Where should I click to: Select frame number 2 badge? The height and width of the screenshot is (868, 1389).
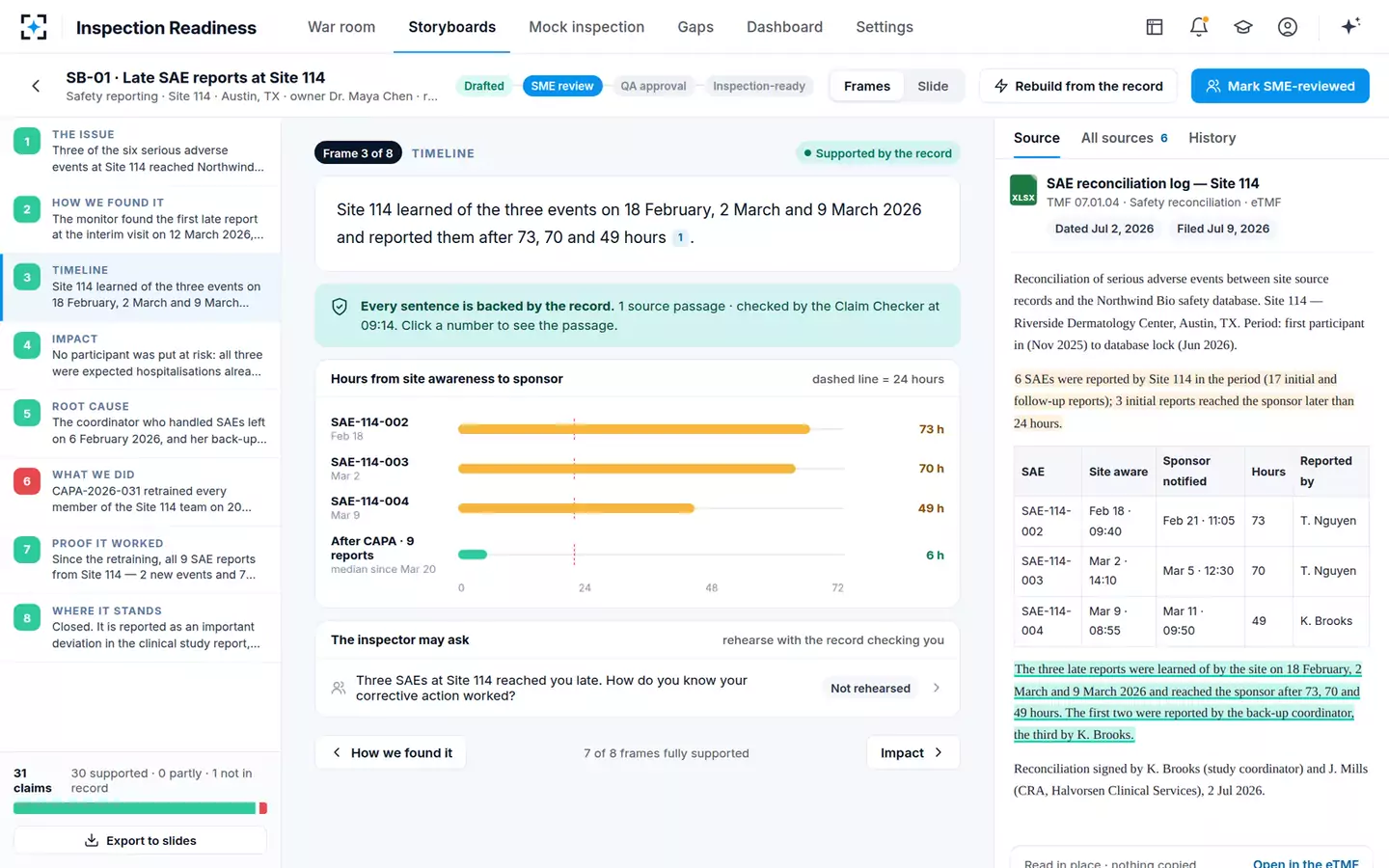pos(27,209)
